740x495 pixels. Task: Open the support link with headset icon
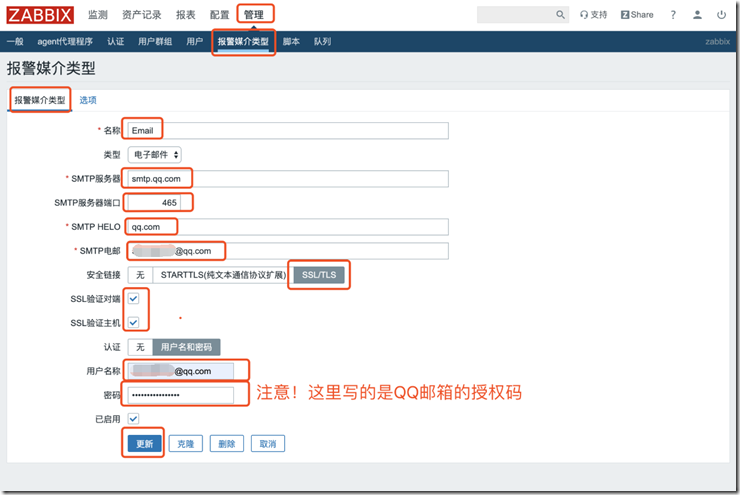[x=594, y=15]
